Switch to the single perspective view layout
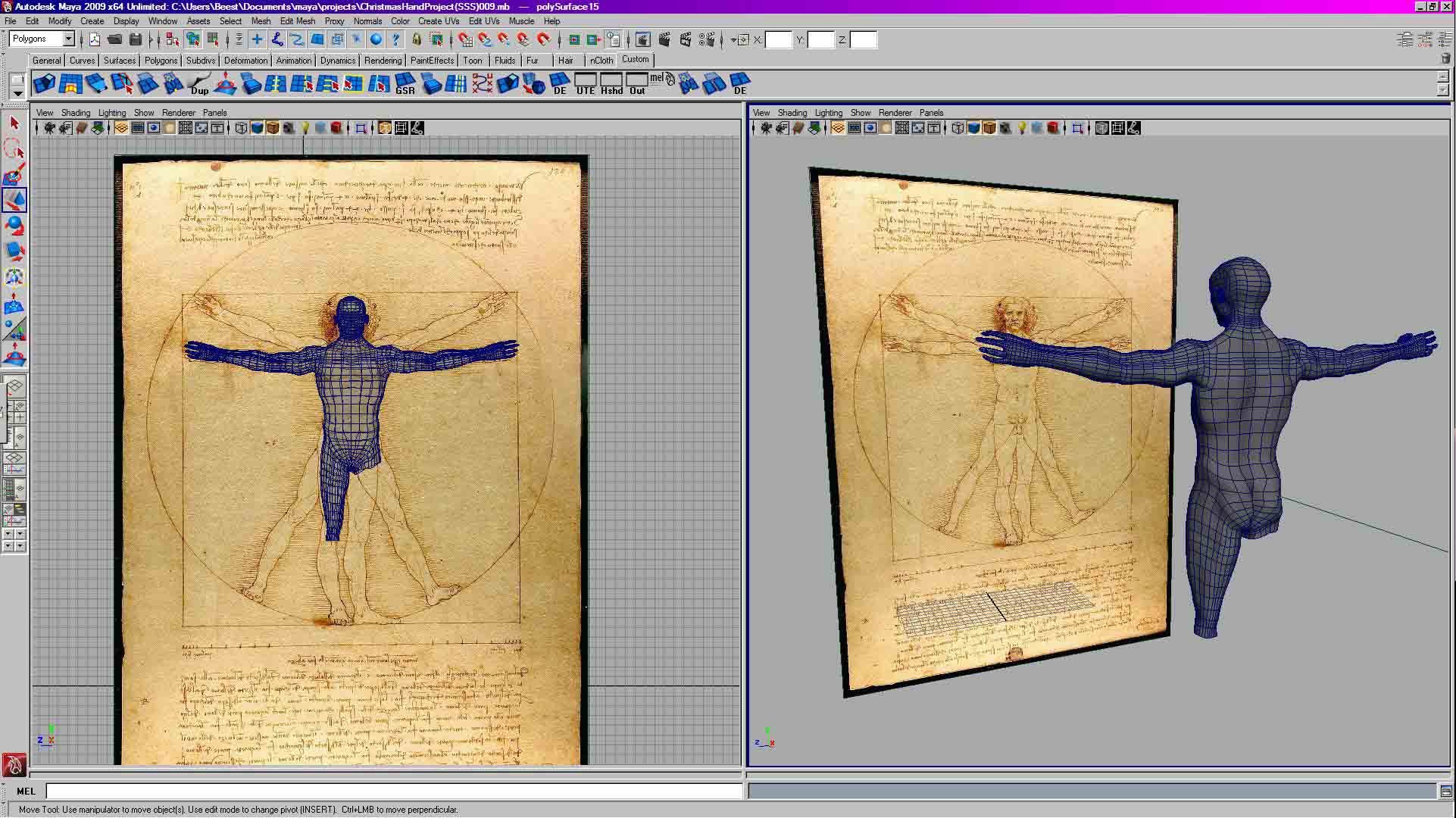This screenshot has height=818, width=1456. tap(15, 387)
